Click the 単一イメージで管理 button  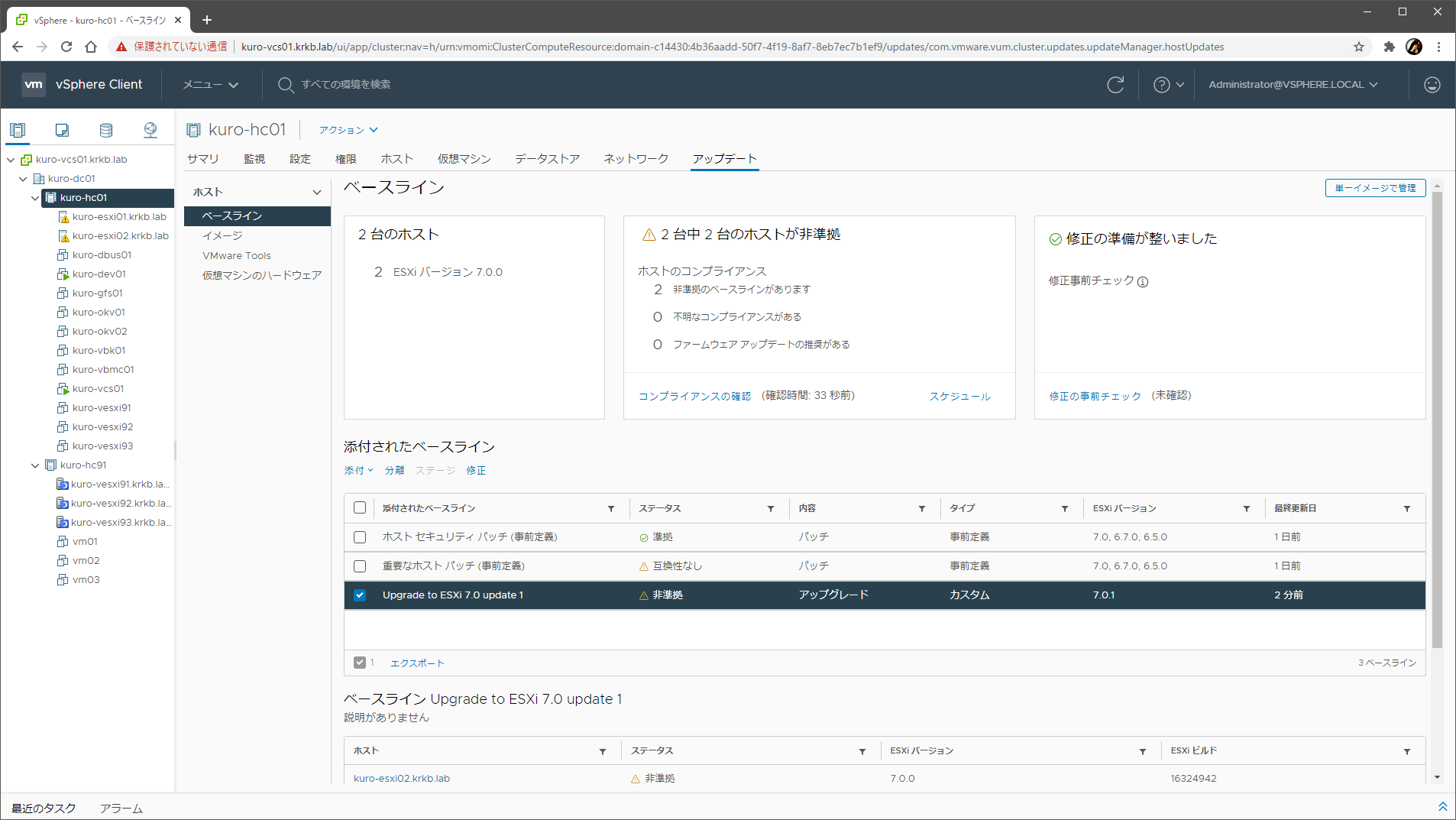(x=1375, y=188)
